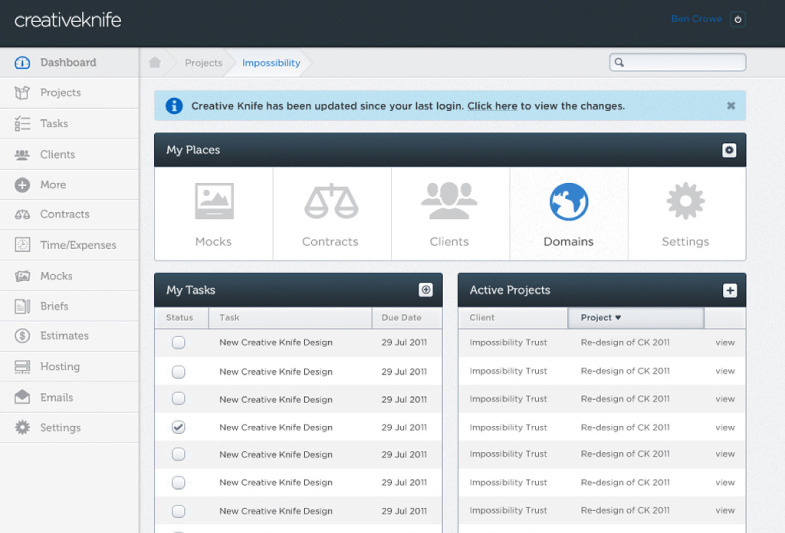Open Hosting label in sidebar menu

coord(60,366)
